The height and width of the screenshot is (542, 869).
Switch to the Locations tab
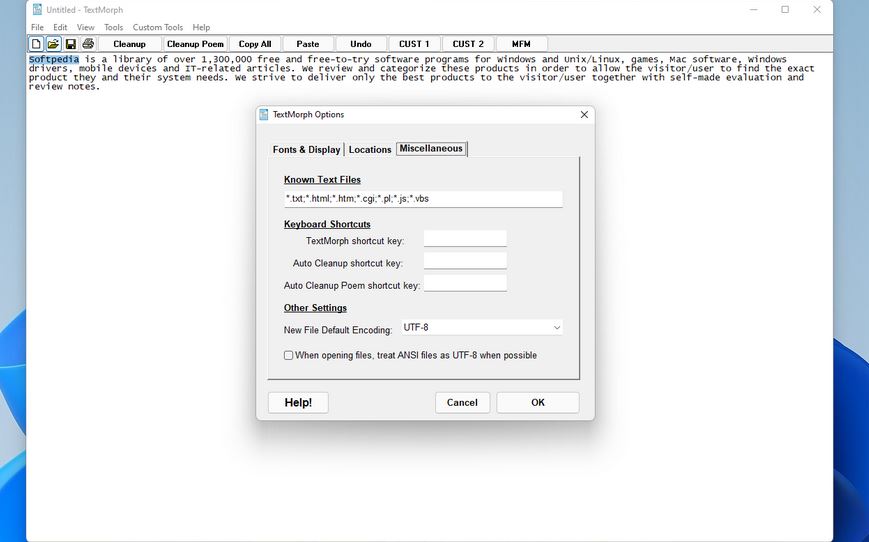(x=370, y=150)
